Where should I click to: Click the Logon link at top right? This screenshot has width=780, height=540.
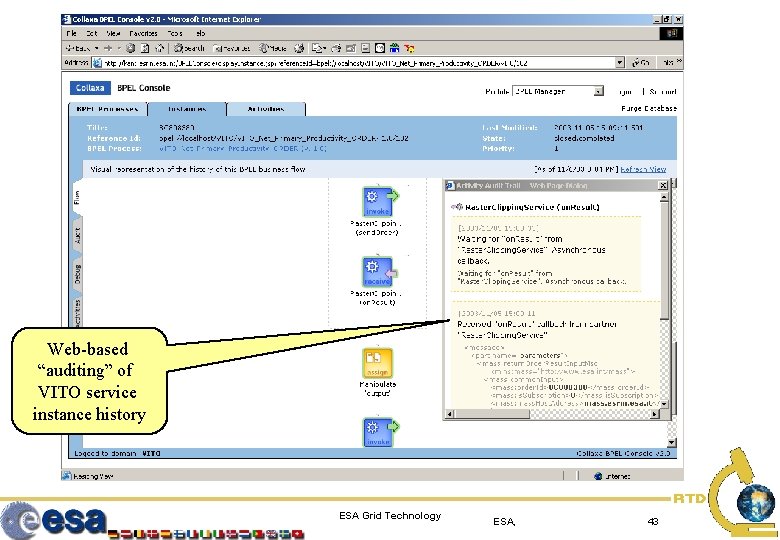pos(625,92)
